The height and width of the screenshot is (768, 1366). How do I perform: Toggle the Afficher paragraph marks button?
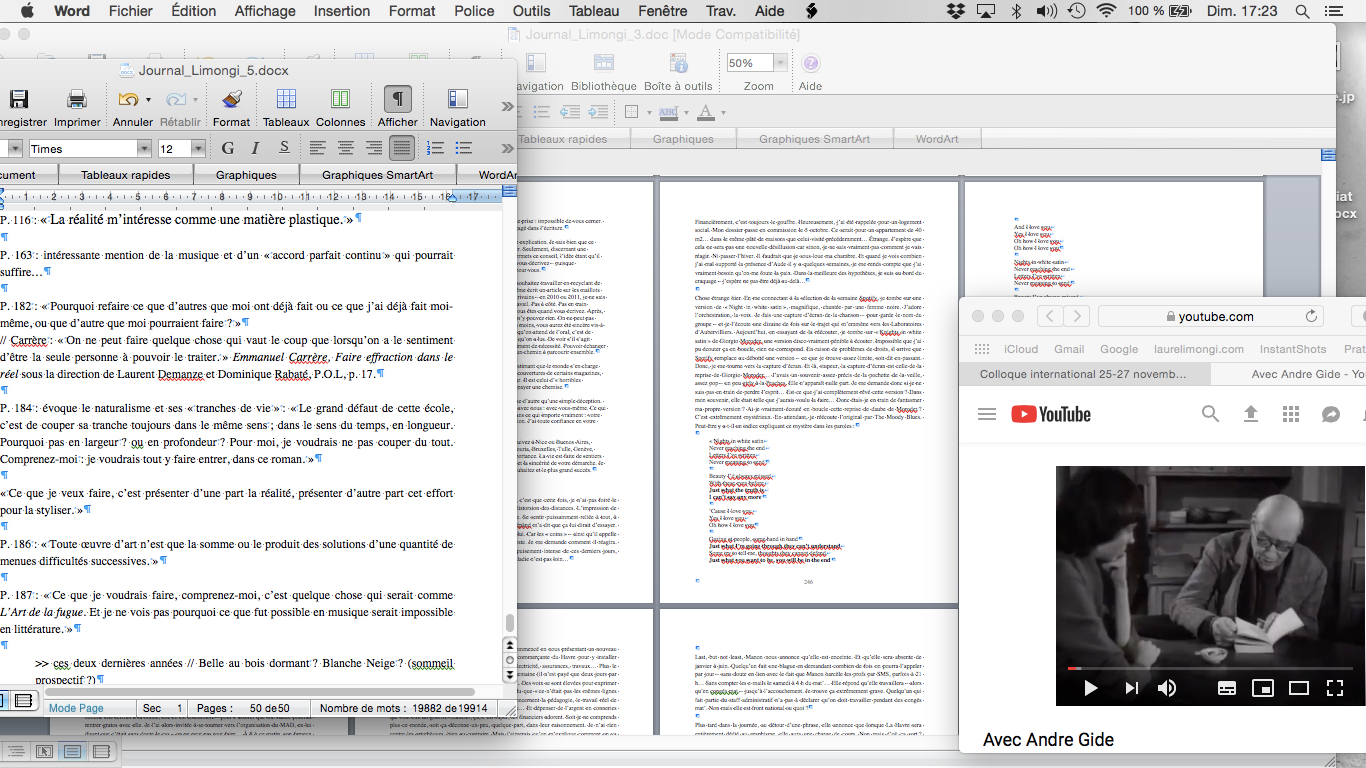[x=397, y=100]
